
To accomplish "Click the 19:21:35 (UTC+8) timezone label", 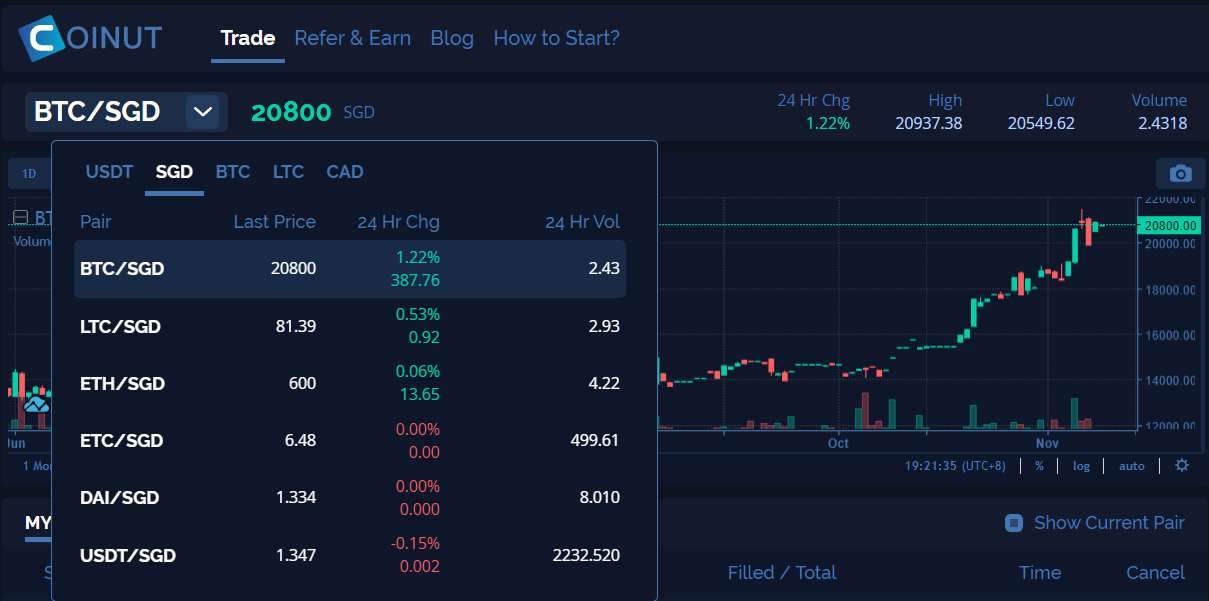I will point(955,466).
